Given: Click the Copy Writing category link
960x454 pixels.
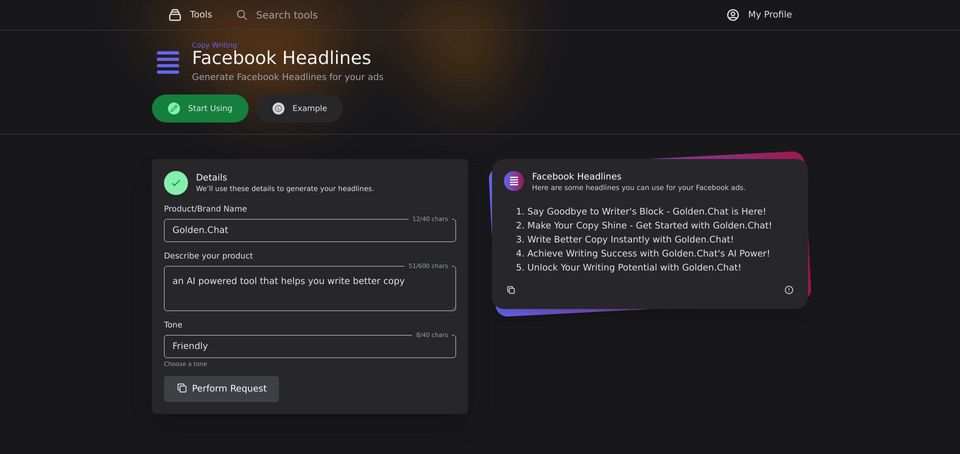Looking at the screenshot, I should pos(214,45).
